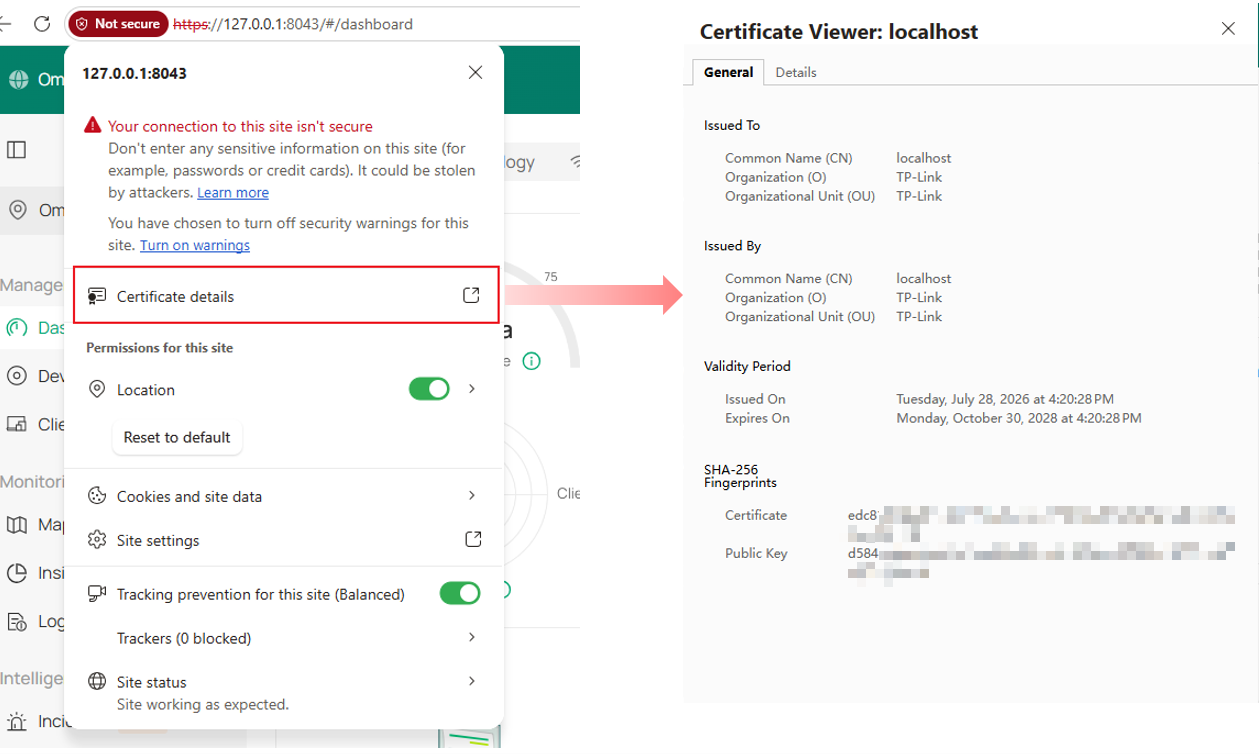Click the Expires On date value
Viewport: 1259px width, 754px height.
[x=1018, y=418]
